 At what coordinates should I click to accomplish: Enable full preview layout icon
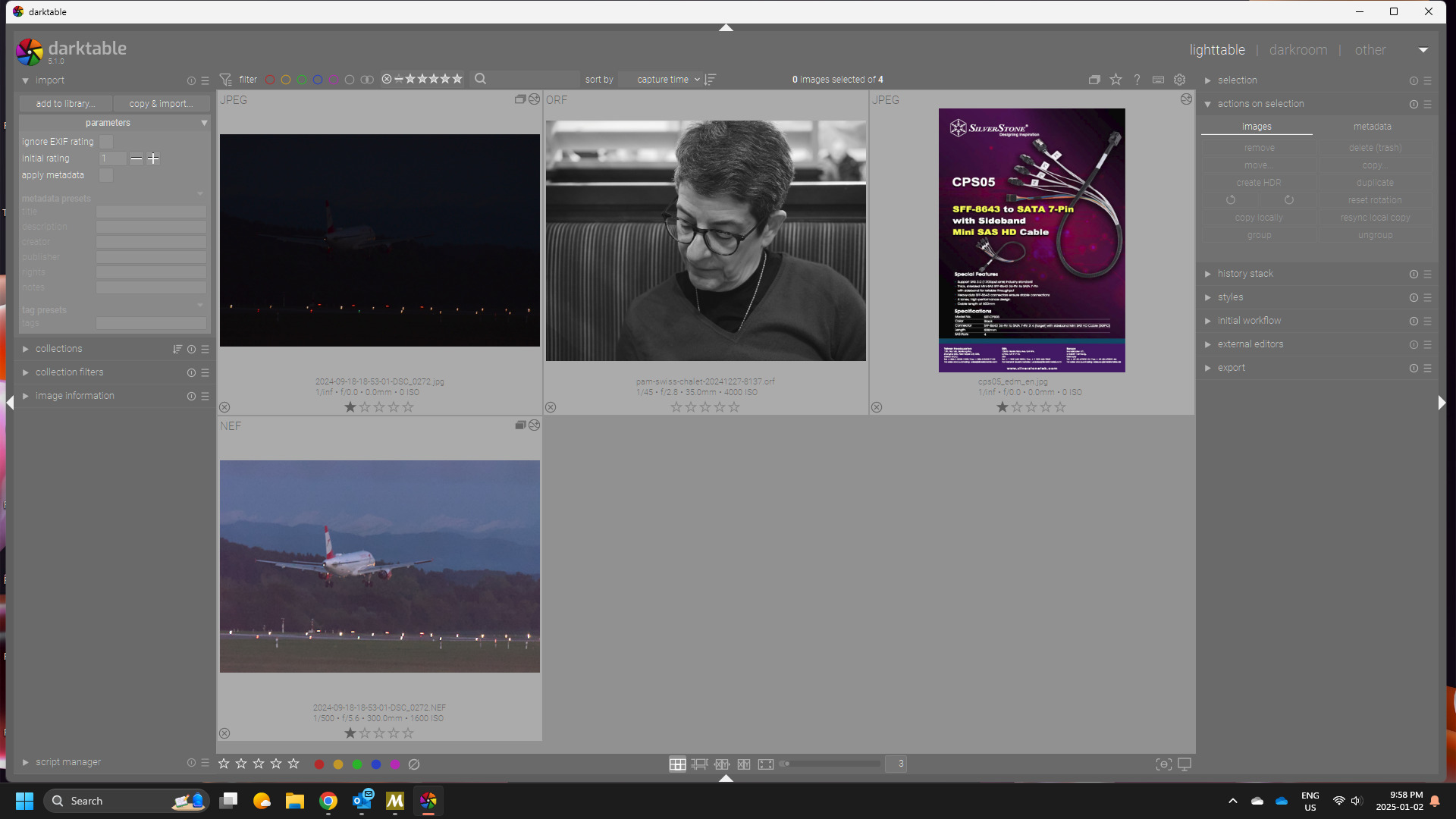(766, 764)
